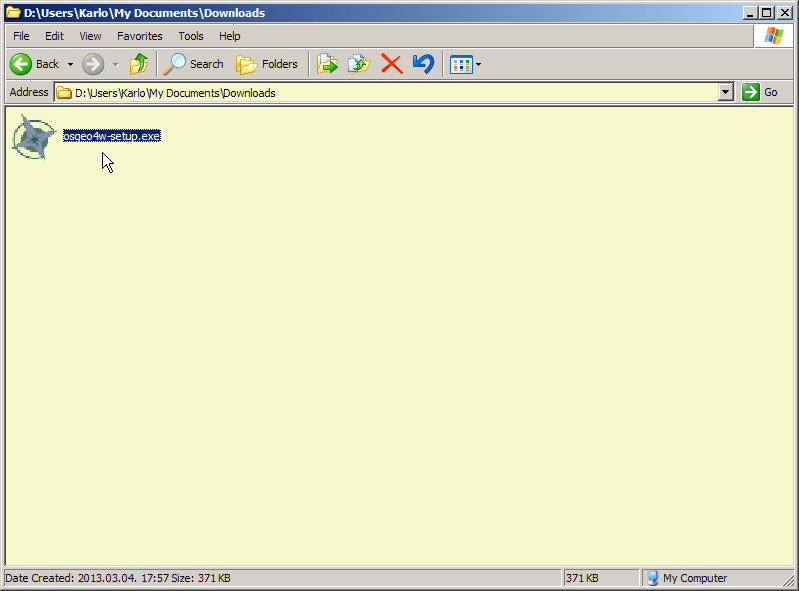Screen dimensions: 799x591
Task: Expand the Address bar dropdown list
Action: [x=725, y=93]
